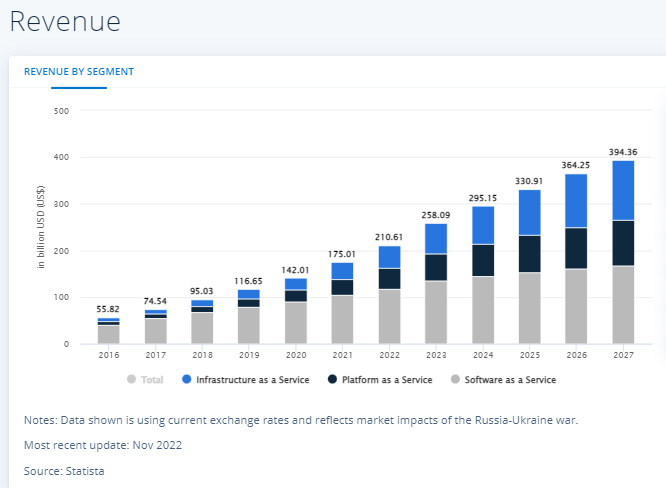Click the 142.01 total value label
The width and height of the screenshot is (666, 488).
point(295,270)
